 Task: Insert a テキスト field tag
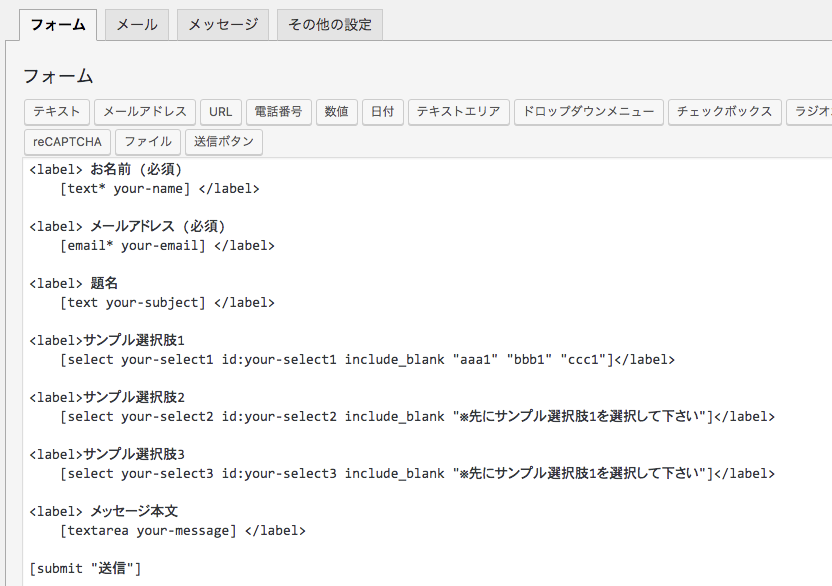point(57,111)
